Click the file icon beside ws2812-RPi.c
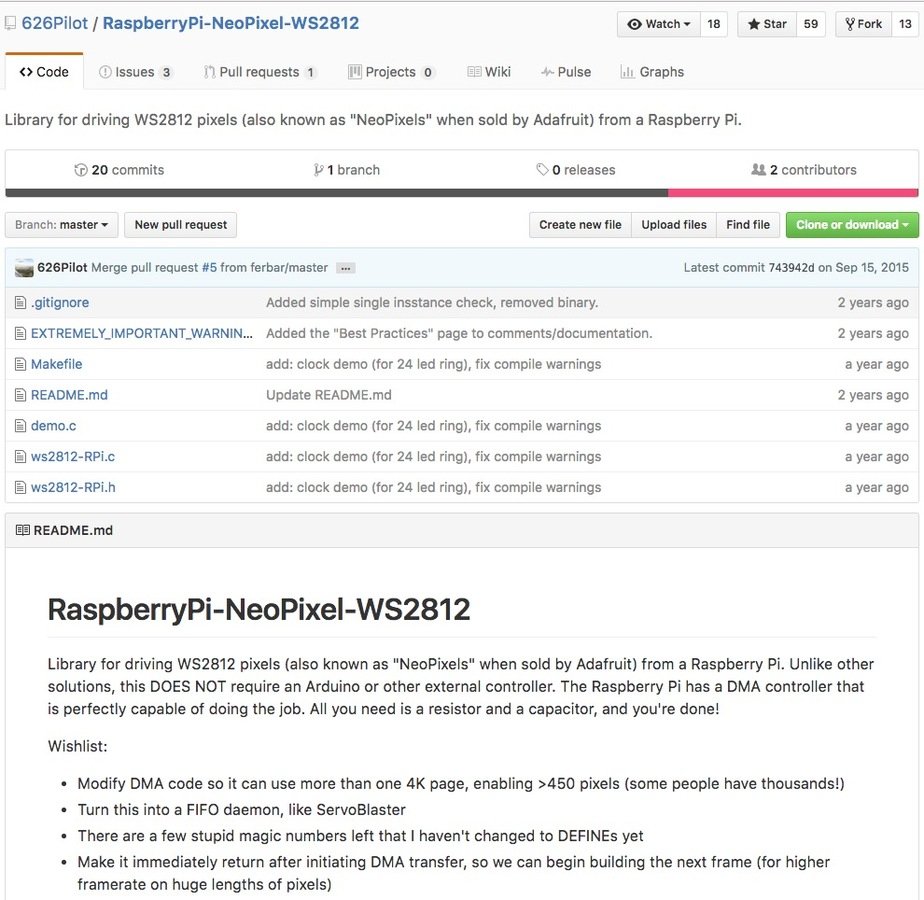This screenshot has height=900, width=924. point(21,457)
